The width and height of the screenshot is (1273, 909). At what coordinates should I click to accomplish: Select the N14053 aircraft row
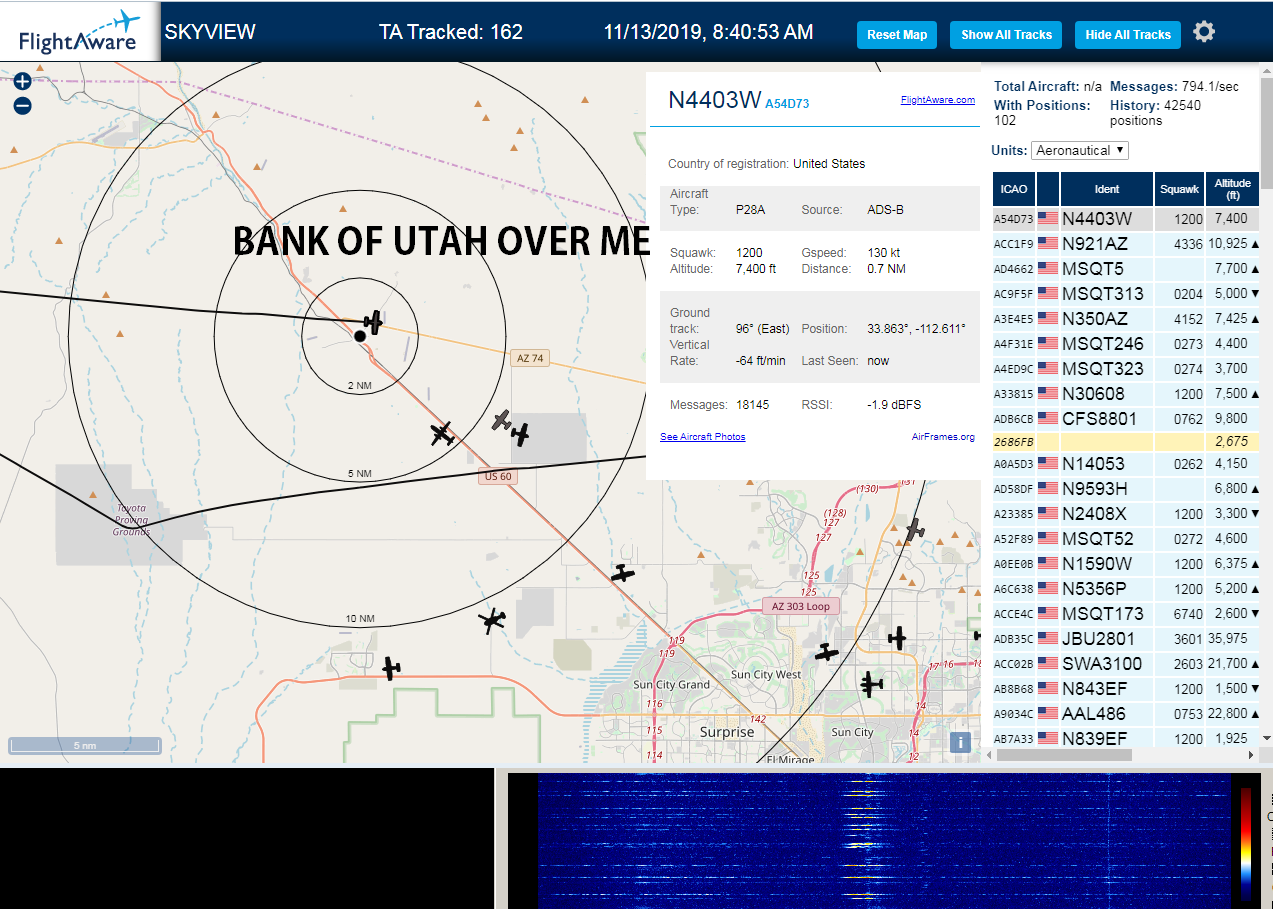(x=1126, y=464)
